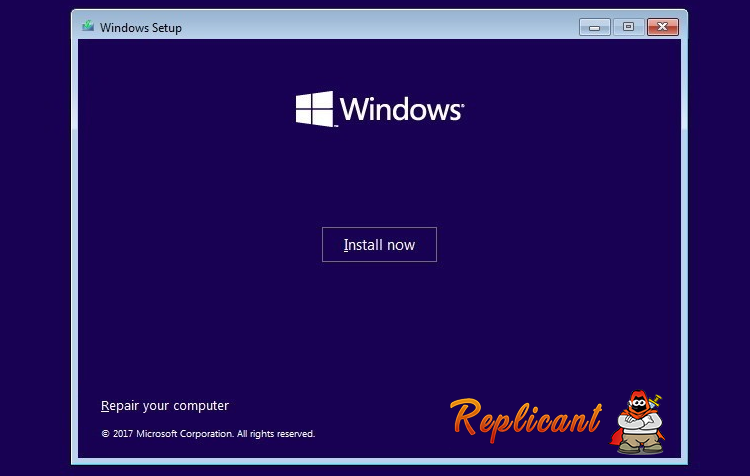Image resolution: width=750 pixels, height=476 pixels.
Task: Click the Install now button
Action: pos(379,244)
